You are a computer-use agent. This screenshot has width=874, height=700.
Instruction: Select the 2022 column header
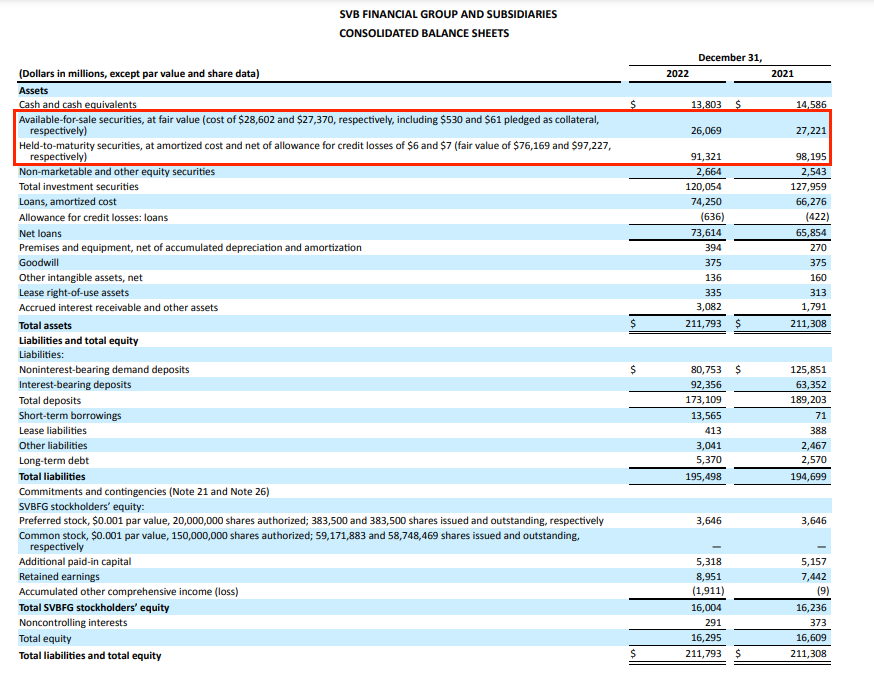[677, 74]
